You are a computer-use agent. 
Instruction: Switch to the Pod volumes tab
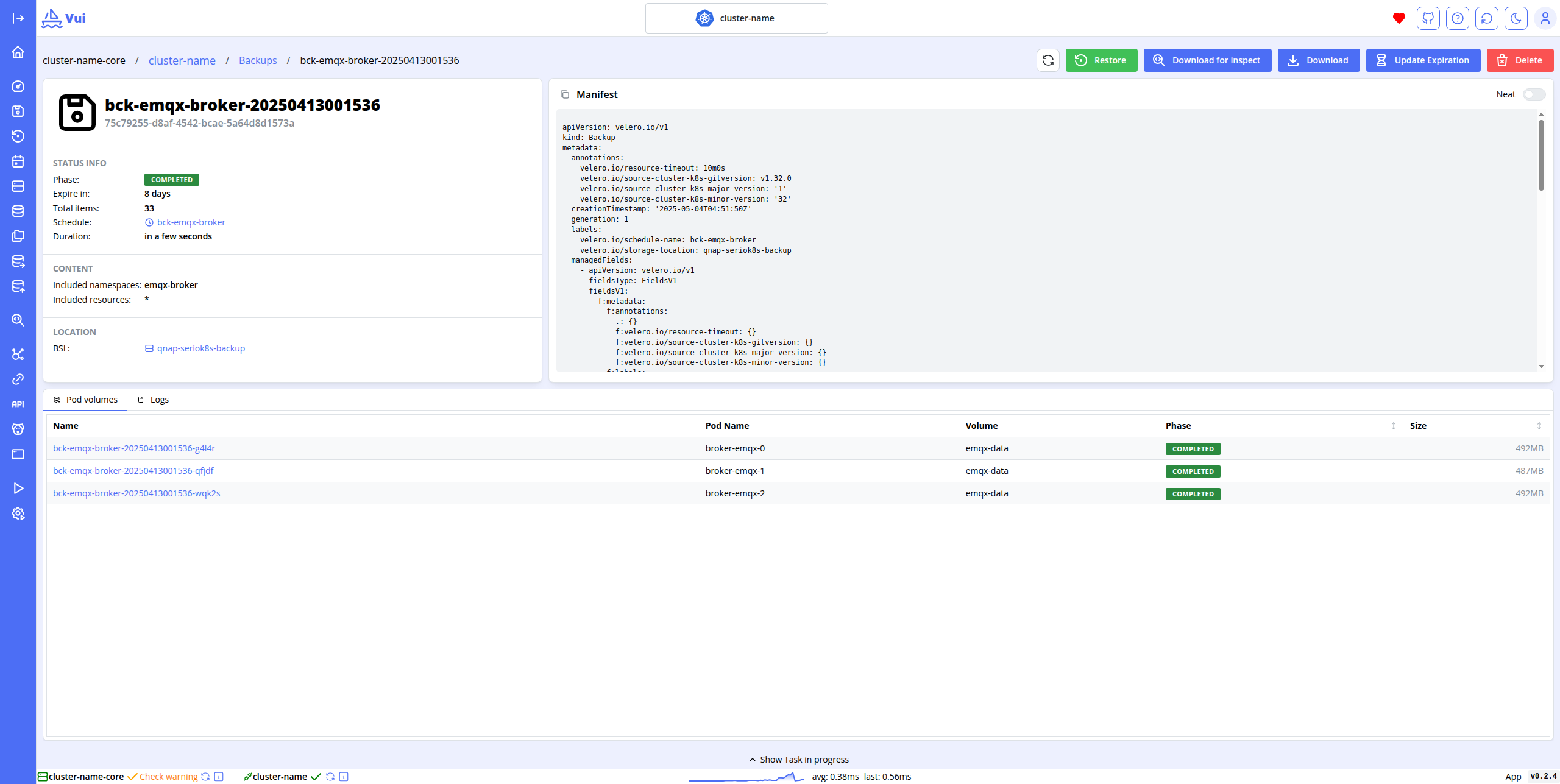pos(85,400)
